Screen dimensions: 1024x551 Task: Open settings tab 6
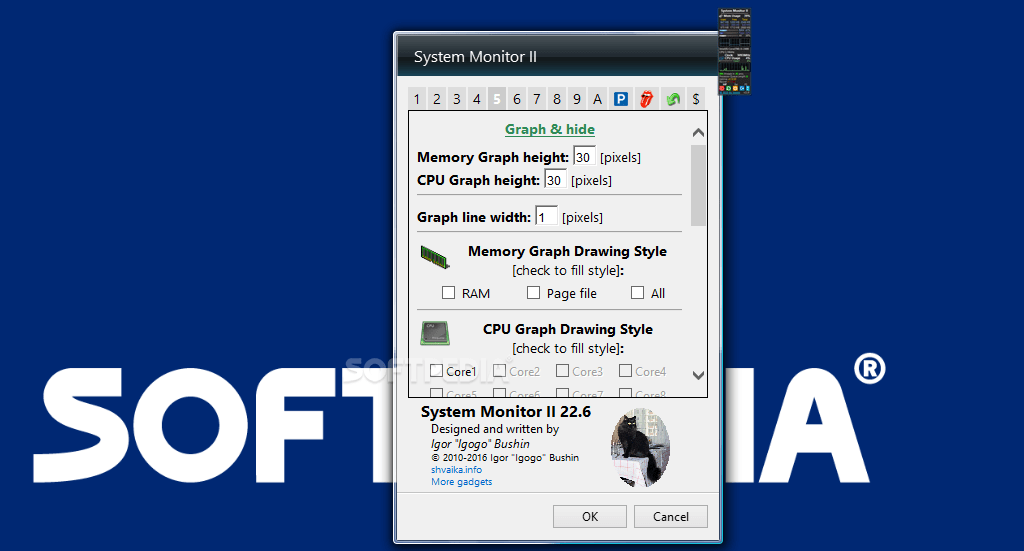pos(517,99)
